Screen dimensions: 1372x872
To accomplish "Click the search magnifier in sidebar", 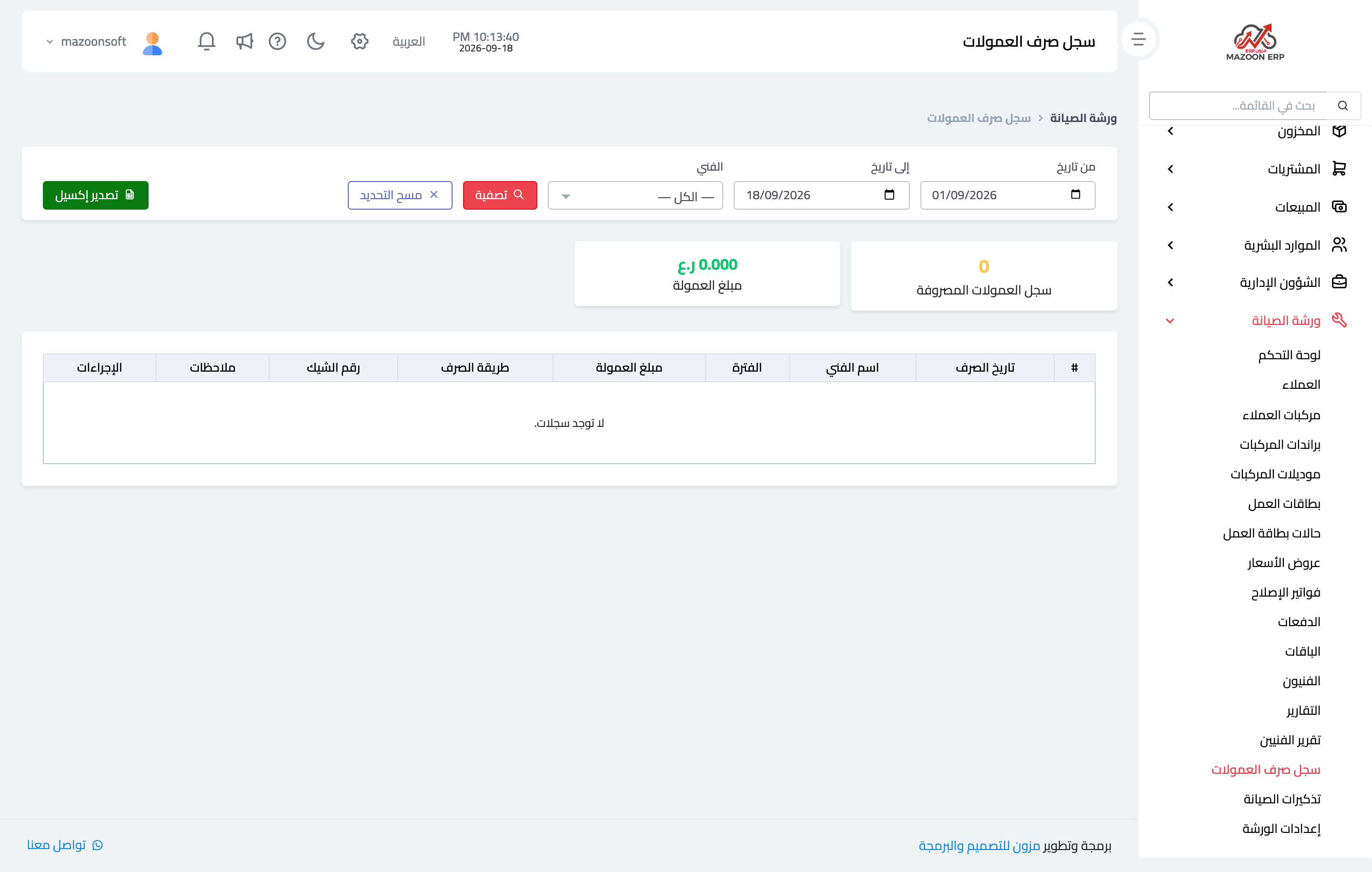I will click(1343, 105).
